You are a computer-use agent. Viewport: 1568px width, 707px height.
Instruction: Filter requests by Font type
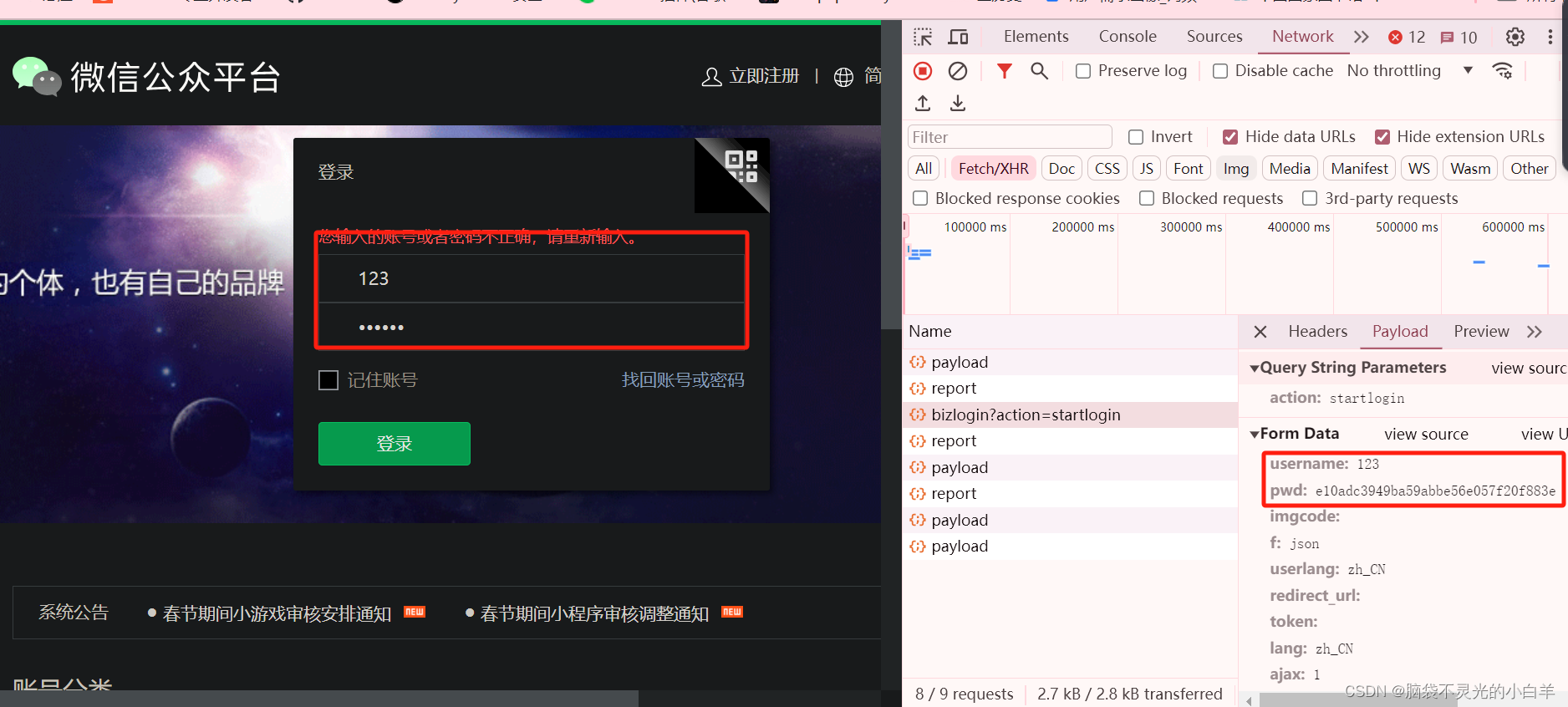pyautogui.click(x=1189, y=169)
